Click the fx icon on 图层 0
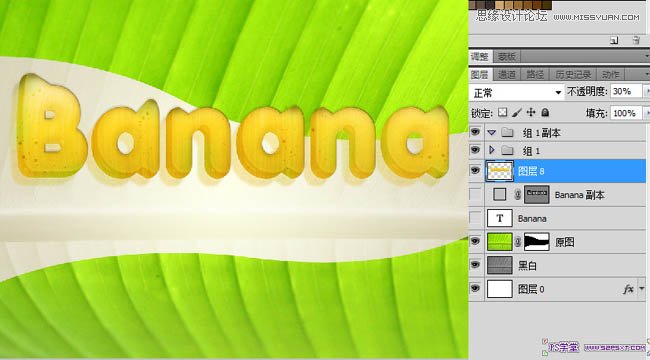The width and height of the screenshot is (650, 360). 628,289
